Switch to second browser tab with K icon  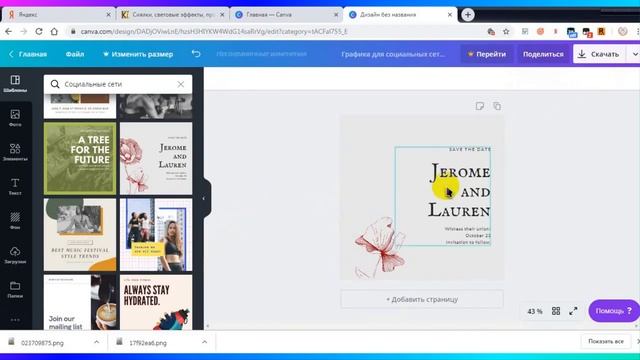(x=172, y=15)
